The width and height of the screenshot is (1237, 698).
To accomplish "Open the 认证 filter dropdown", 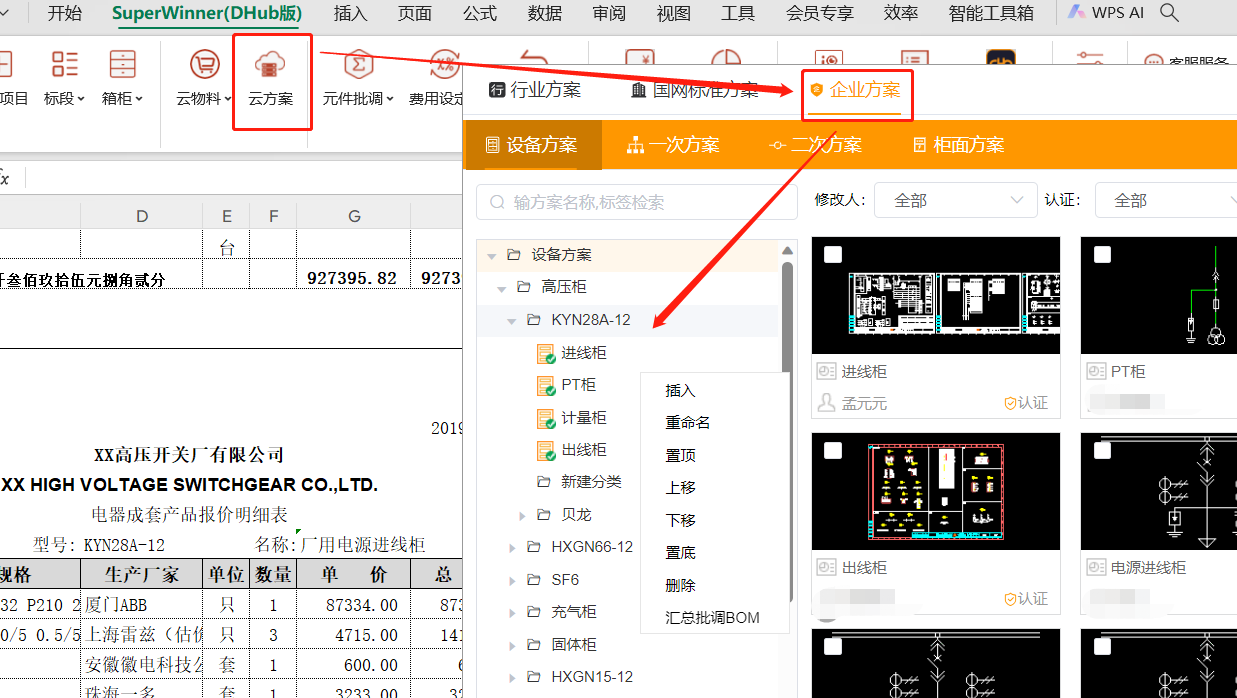I will 1166,201.
